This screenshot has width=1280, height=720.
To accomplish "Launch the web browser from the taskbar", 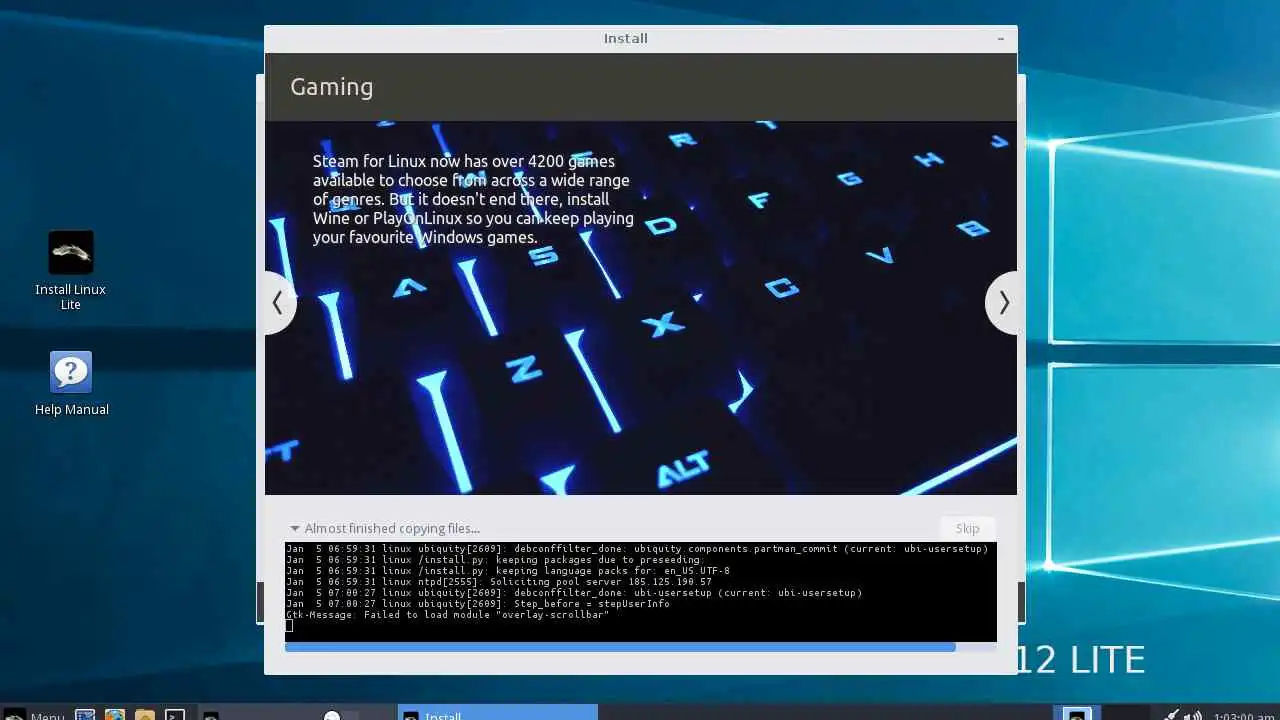I will [x=115, y=714].
